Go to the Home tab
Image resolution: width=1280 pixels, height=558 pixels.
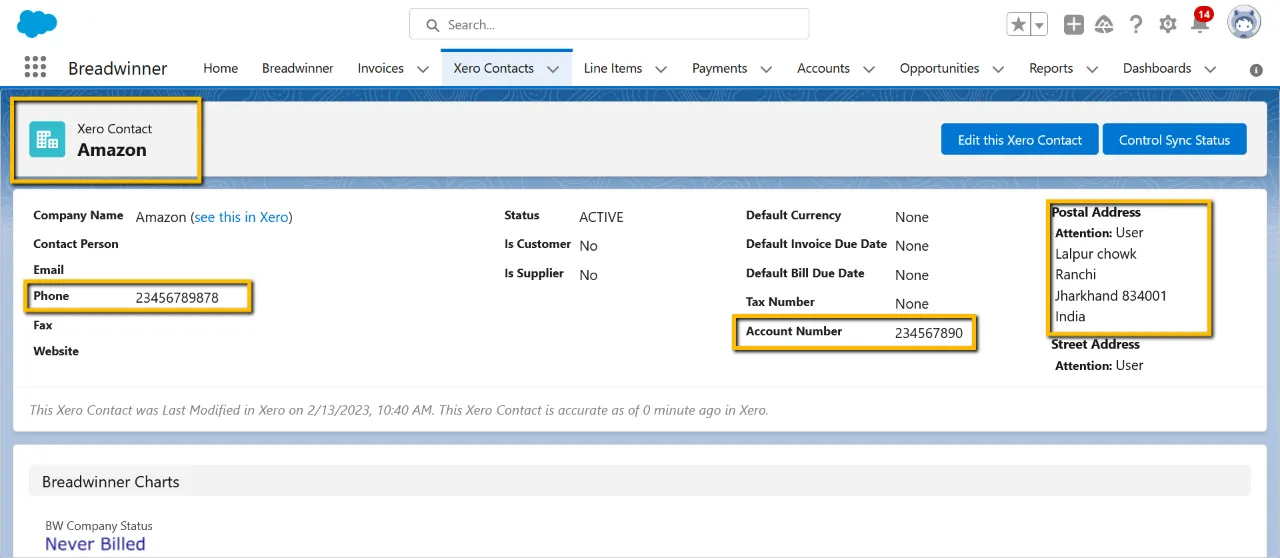click(x=220, y=68)
